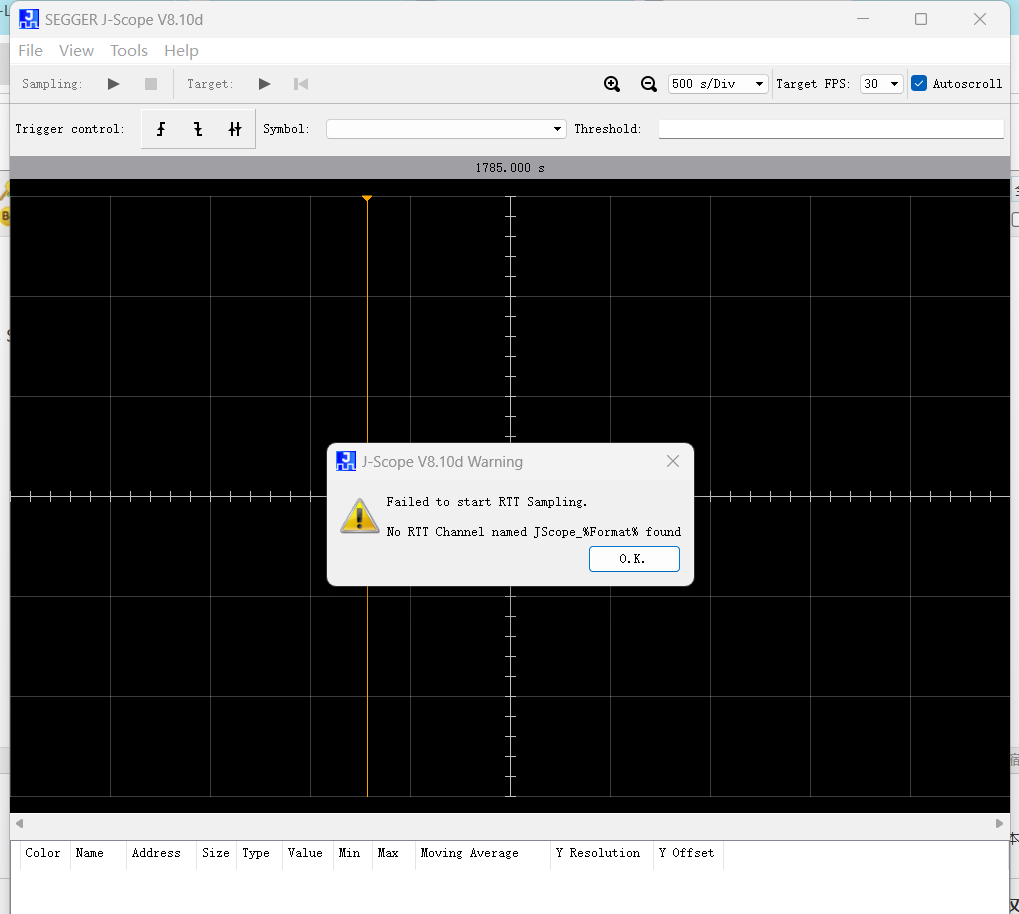Start sampling with the play icon
The width and height of the screenshot is (1019, 914).
click(113, 84)
